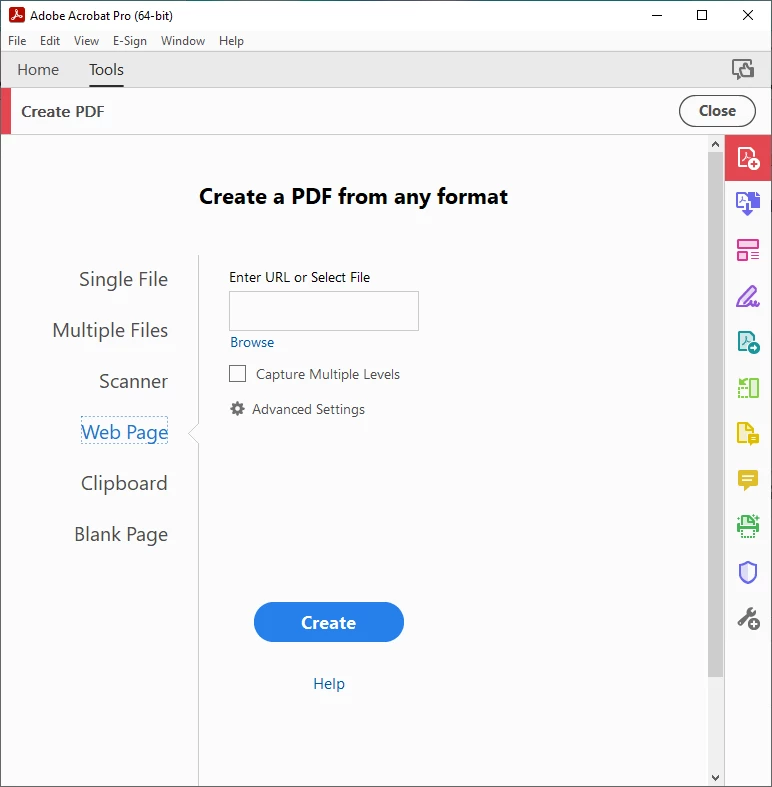Open the Scan & OCR green icon
This screenshot has width=772, height=787.
point(748,526)
